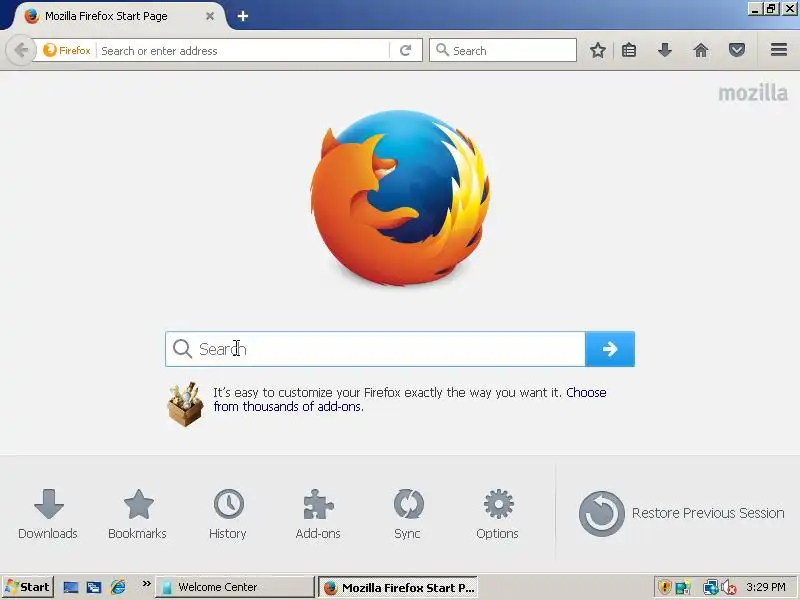
Task: Open Downloads from the bottom launcher
Action: (x=48, y=514)
